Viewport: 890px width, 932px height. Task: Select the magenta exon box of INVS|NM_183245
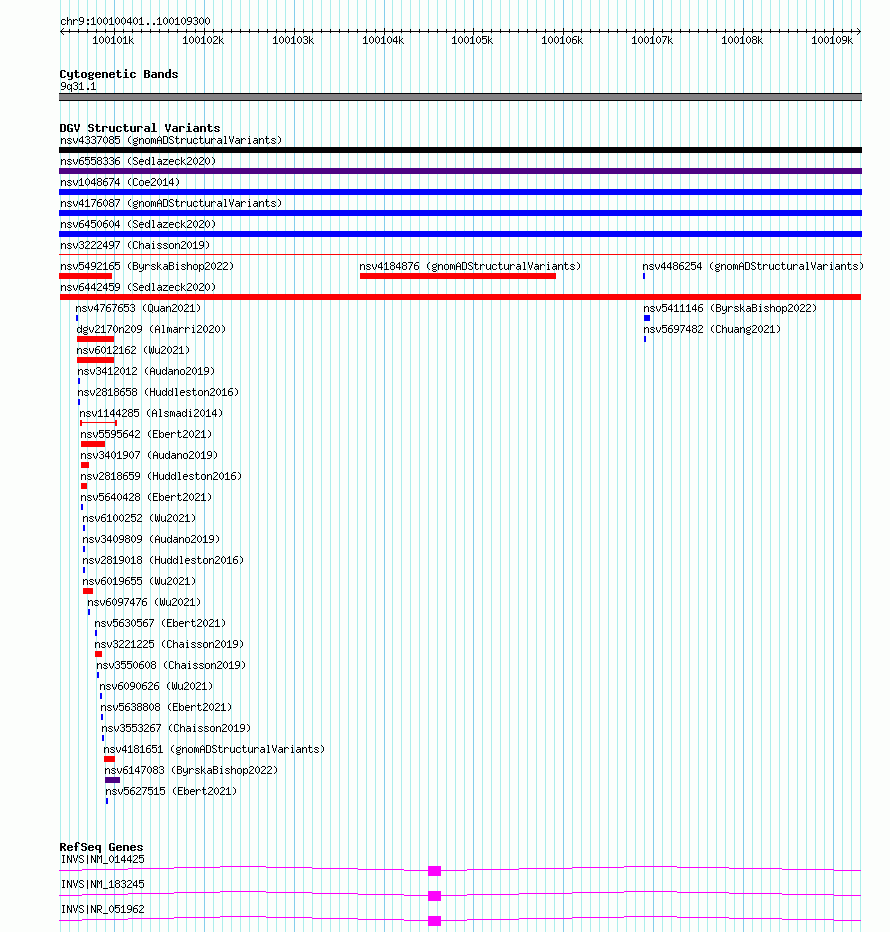(x=435, y=896)
